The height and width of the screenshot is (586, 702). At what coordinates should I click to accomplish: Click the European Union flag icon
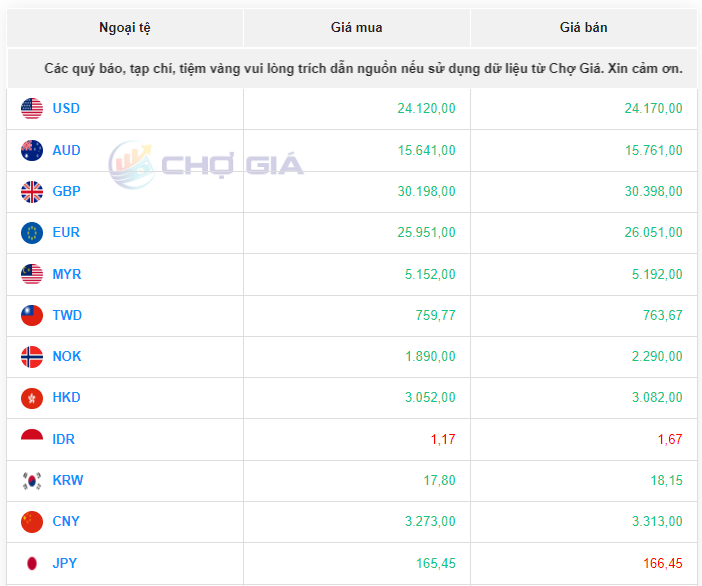(x=32, y=233)
